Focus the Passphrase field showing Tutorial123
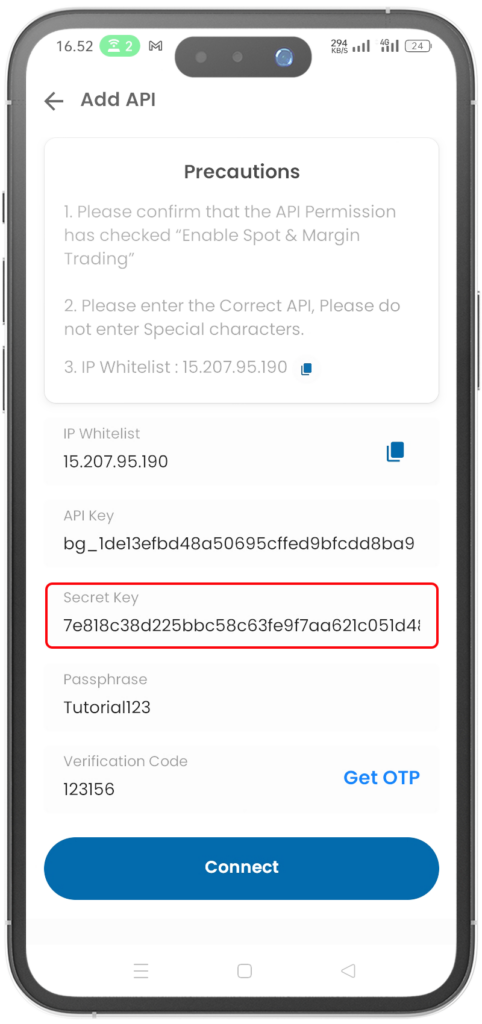This screenshot has width=482, height=1024. 242,697
